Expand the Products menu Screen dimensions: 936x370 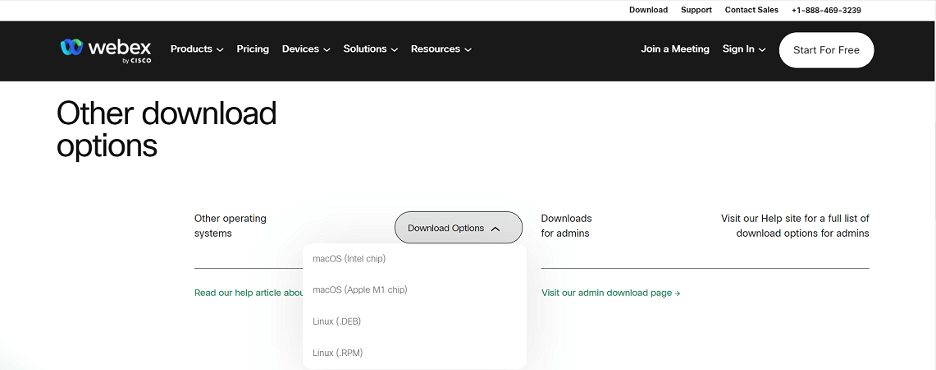(196, 49)
